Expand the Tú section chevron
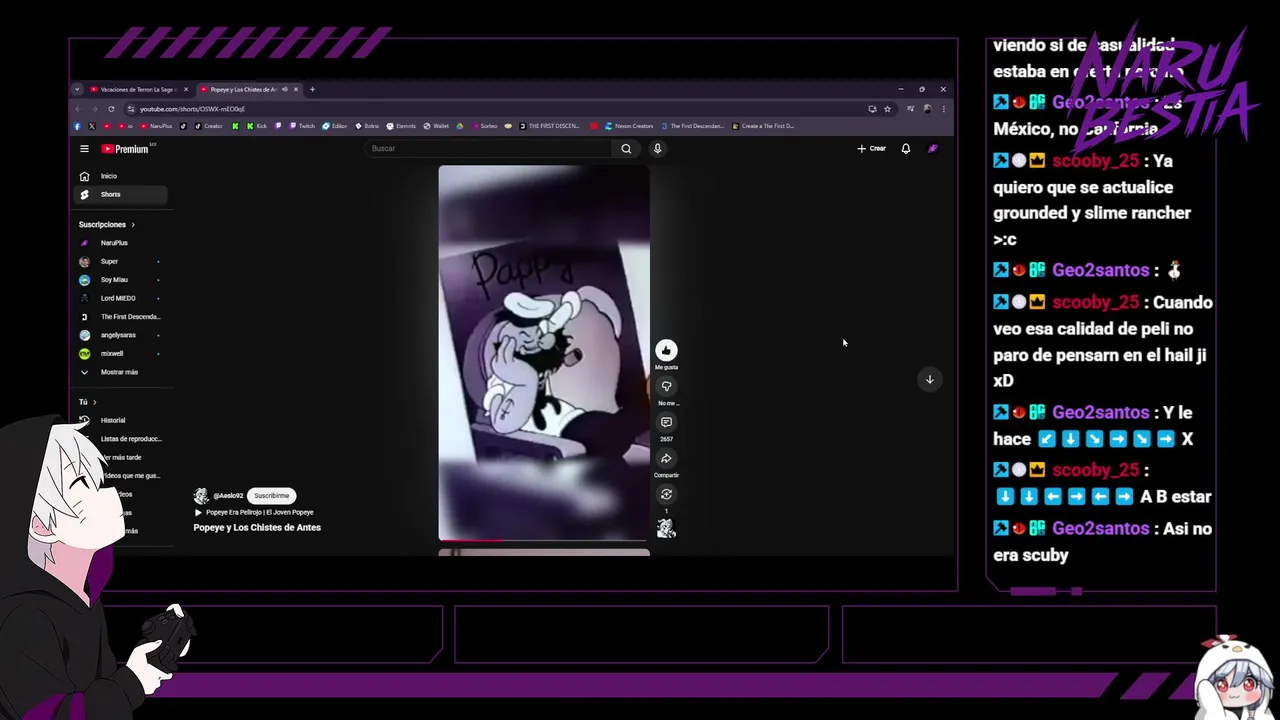The height and width of the screenshot is (720, 1280). (94, 402)
